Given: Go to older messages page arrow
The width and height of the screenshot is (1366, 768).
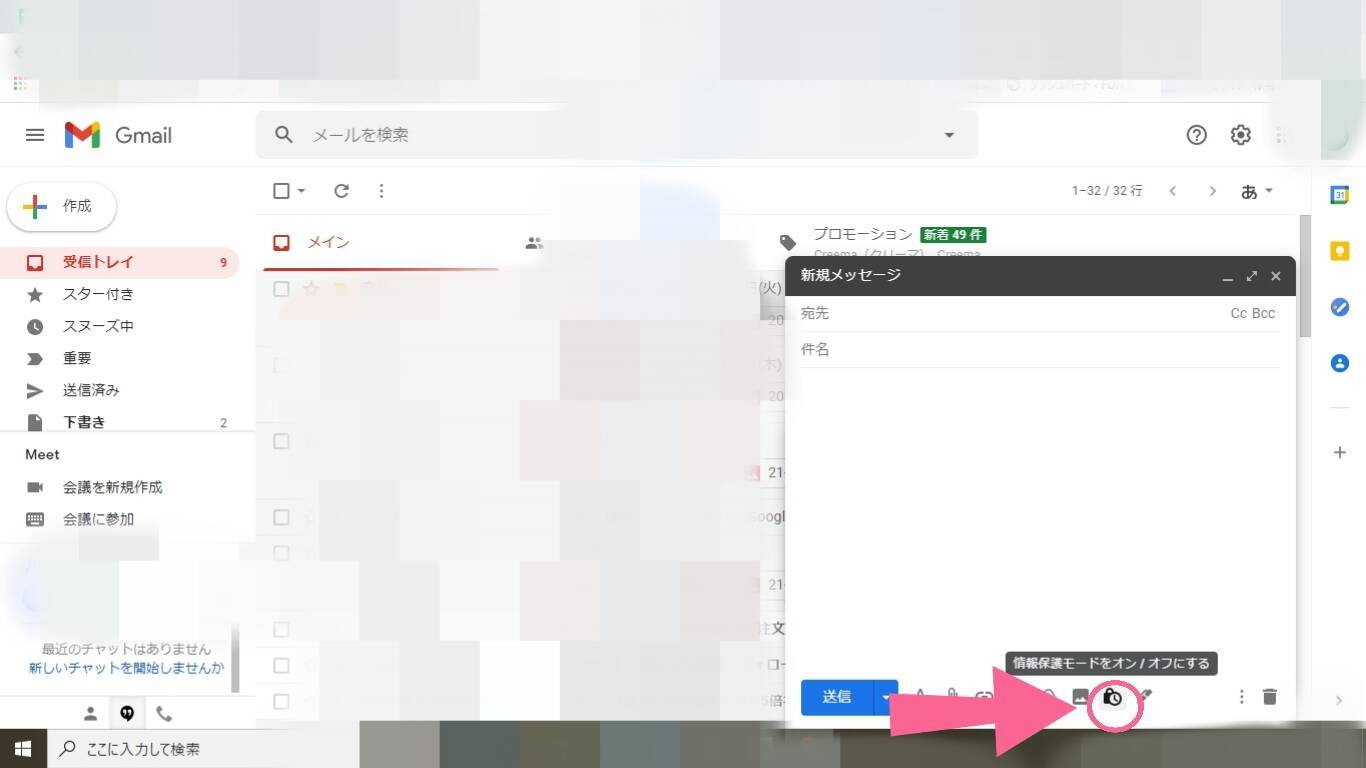Looking at the screenshot, I should pyautogui.click(x=1212, y=191).
